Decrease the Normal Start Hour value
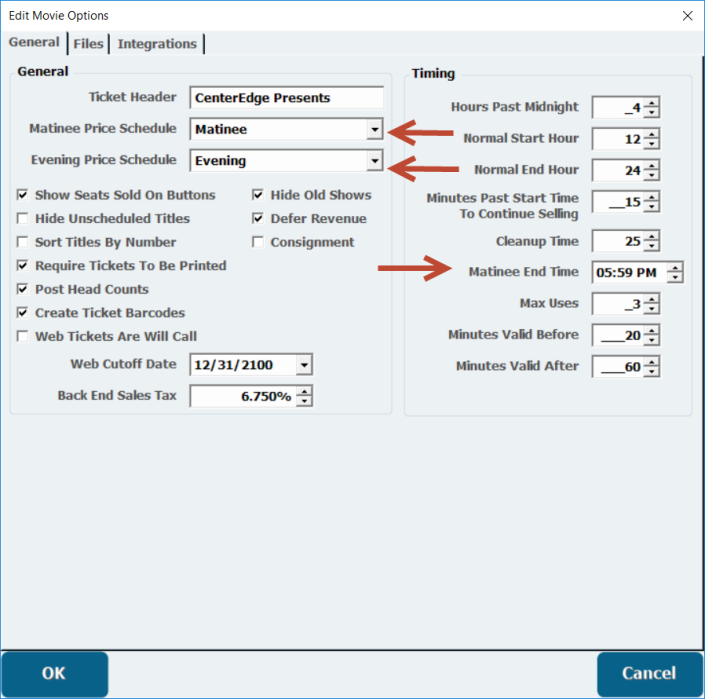The height and width of the screenshot is (699, 705). click(652, 144)
